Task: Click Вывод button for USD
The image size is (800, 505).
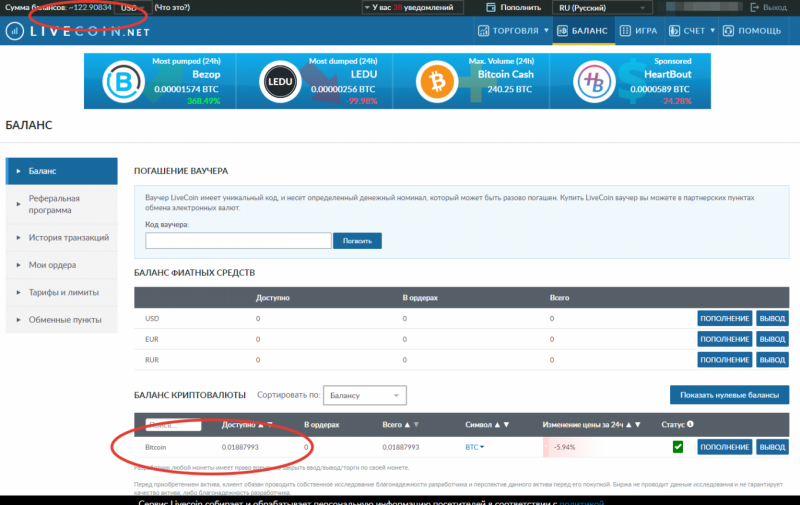Action: [772, 318]
